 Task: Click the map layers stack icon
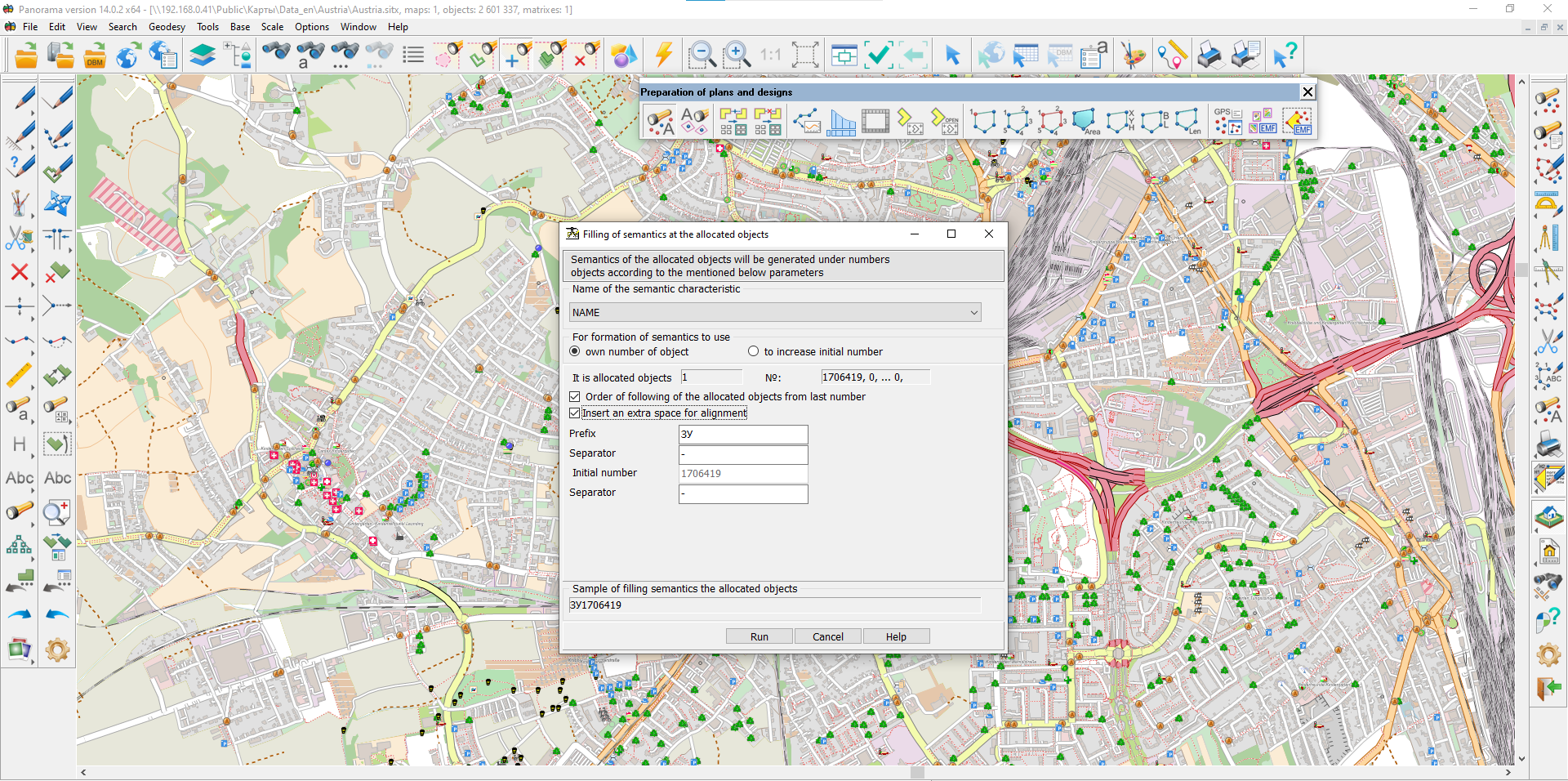[202, 56]
